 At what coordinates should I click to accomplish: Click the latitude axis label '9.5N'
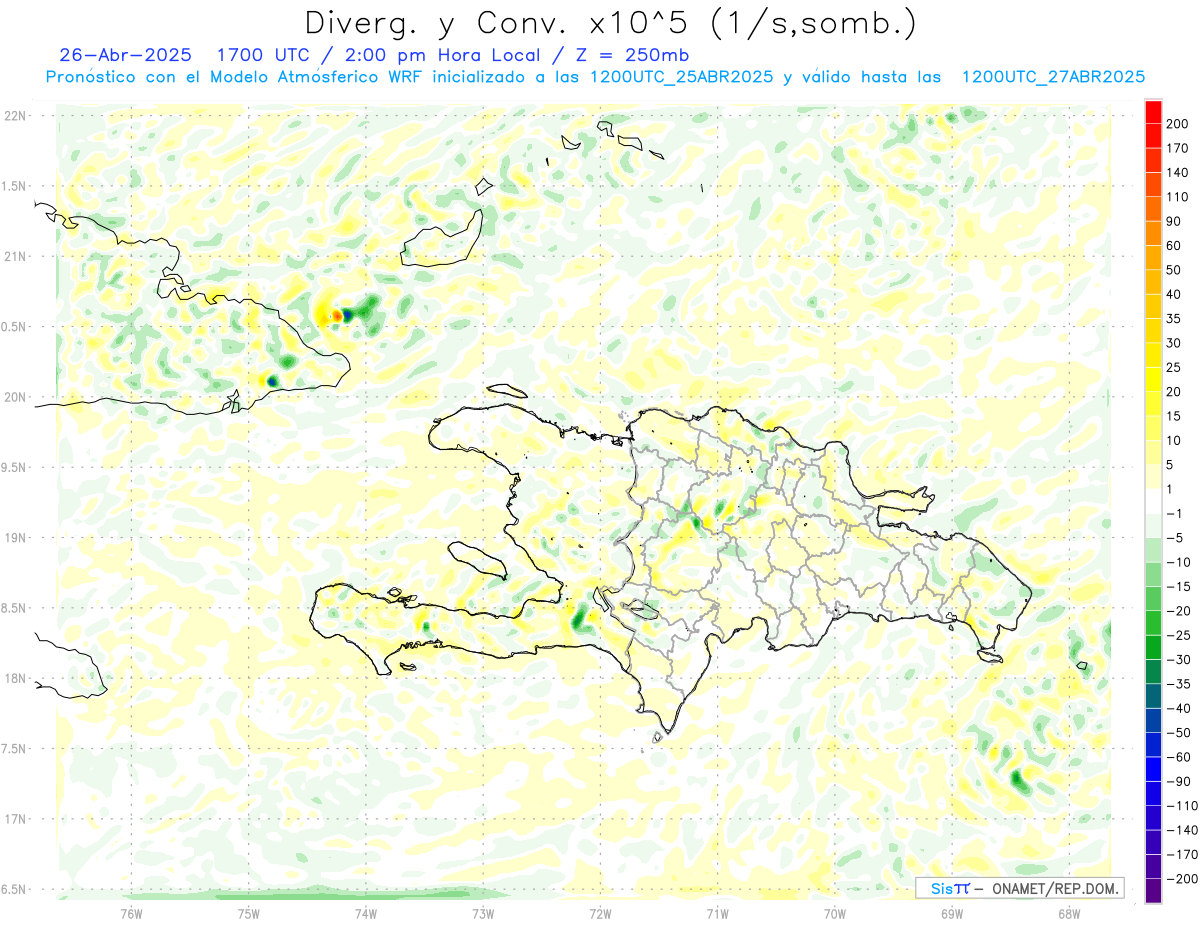point(13,468)
